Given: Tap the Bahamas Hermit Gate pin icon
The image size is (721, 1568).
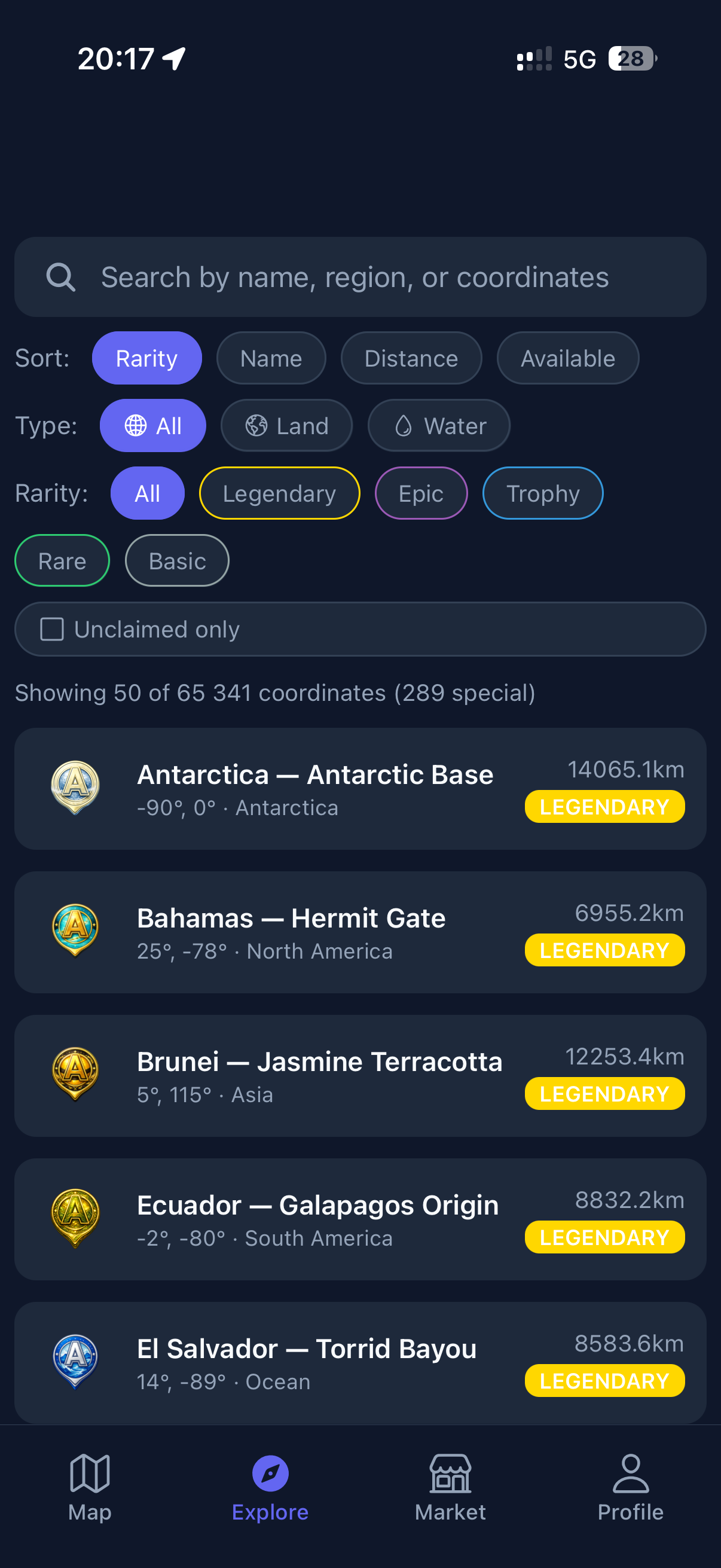Looking at the screenshot, I should coord(75,930).
